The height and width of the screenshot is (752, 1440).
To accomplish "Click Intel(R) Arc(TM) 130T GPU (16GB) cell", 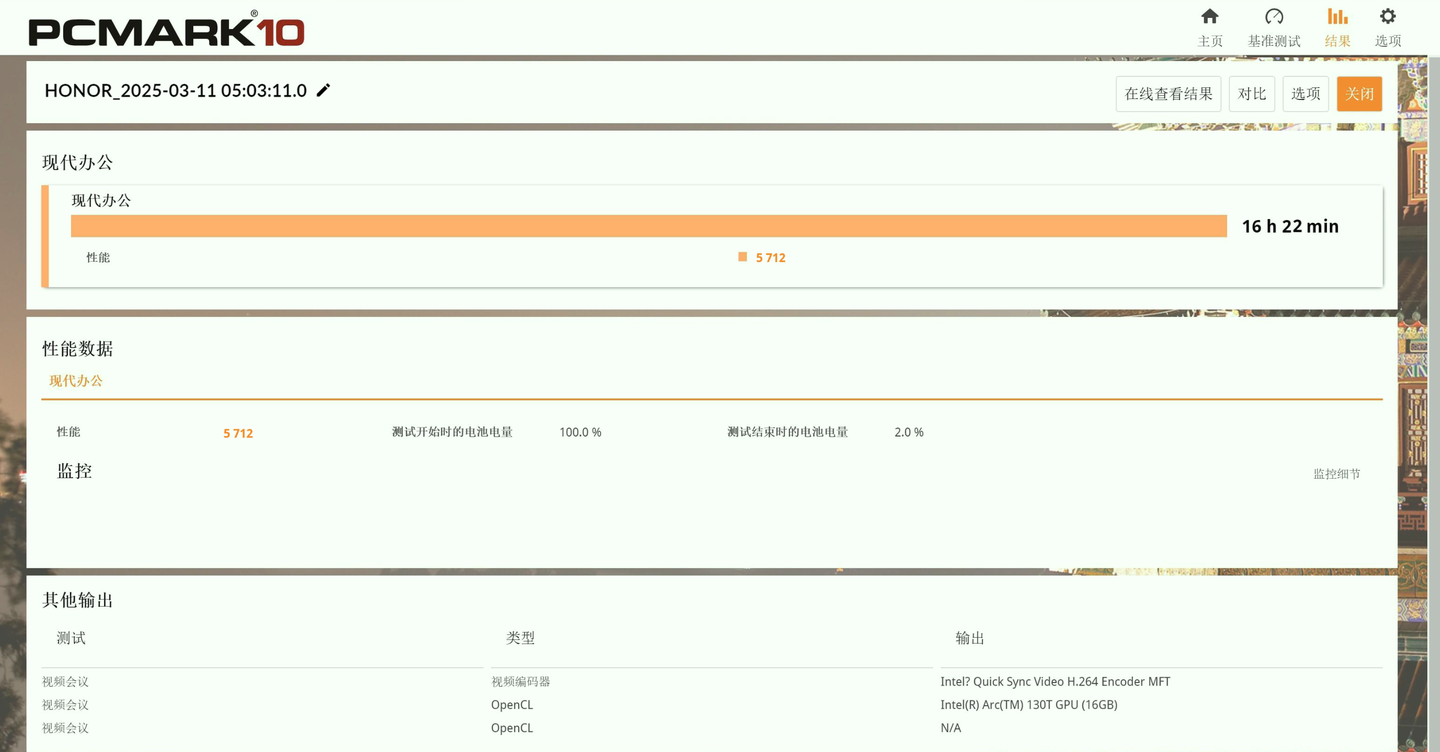I will (x=1029, y=705).
